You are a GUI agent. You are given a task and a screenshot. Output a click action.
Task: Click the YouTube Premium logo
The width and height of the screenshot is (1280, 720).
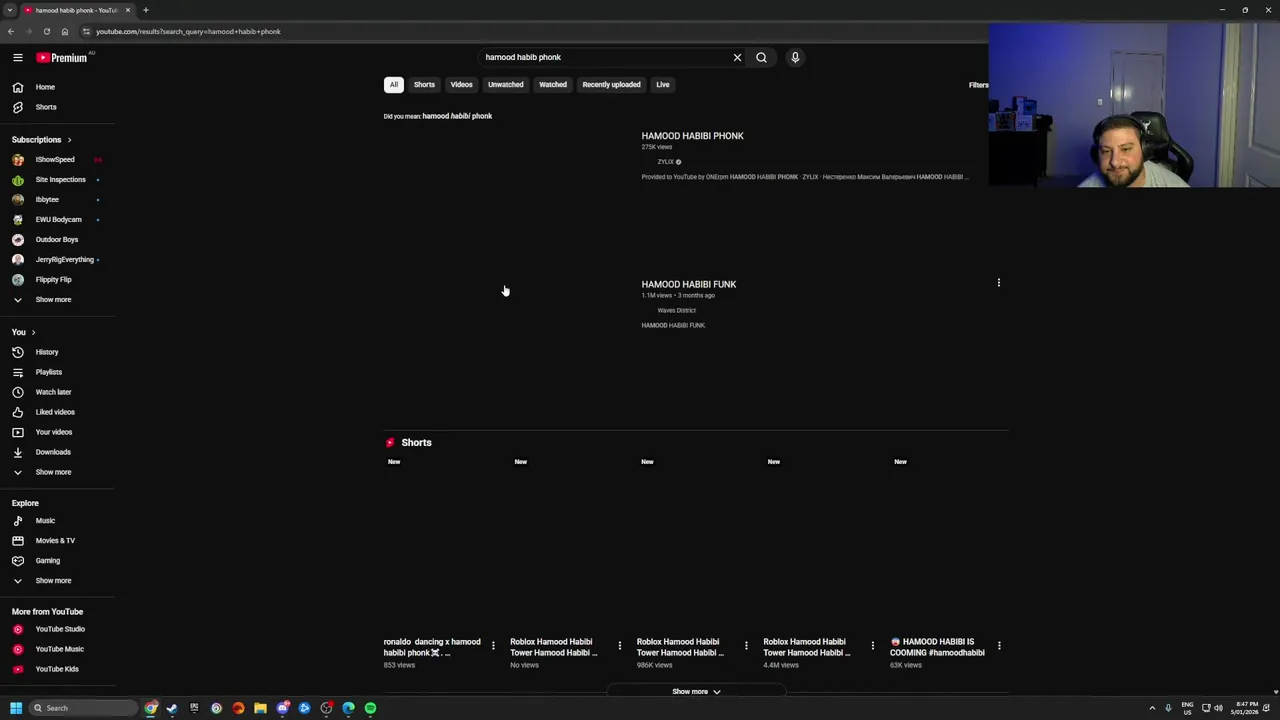[x=62, y=58]
